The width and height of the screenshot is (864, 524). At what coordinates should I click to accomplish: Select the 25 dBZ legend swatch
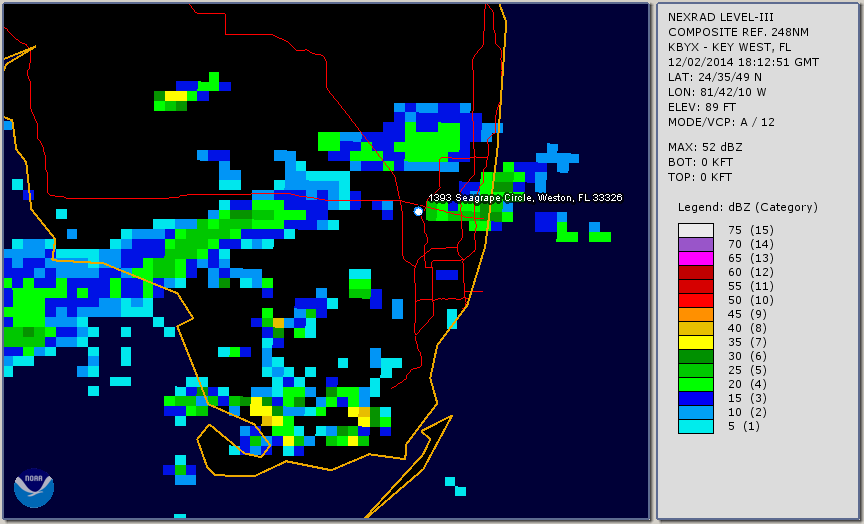click(x=695, y=370)
